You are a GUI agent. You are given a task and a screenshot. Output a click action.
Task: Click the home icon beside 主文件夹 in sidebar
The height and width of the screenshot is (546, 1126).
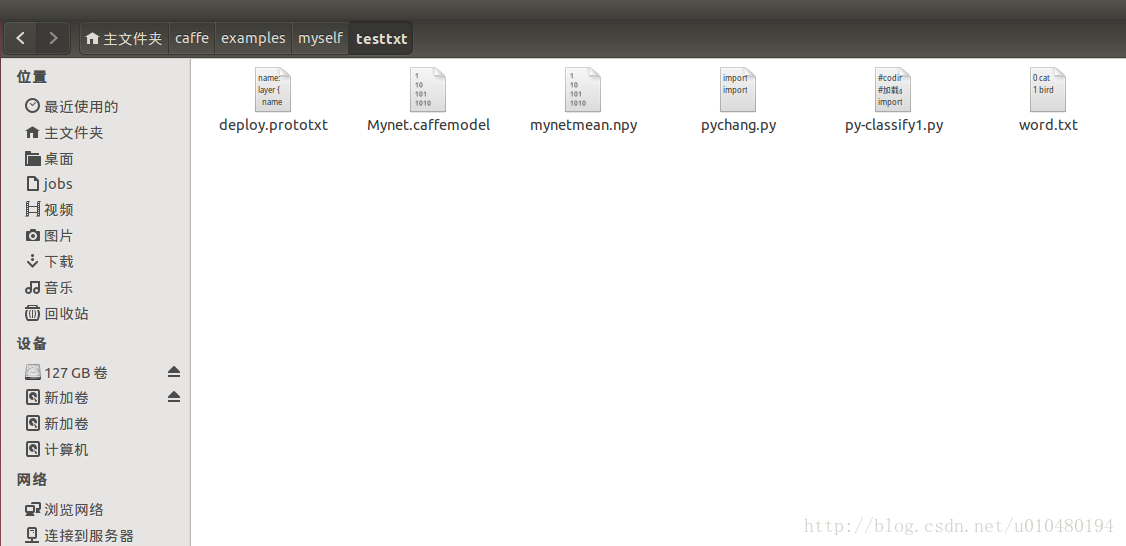pos(32,132)
